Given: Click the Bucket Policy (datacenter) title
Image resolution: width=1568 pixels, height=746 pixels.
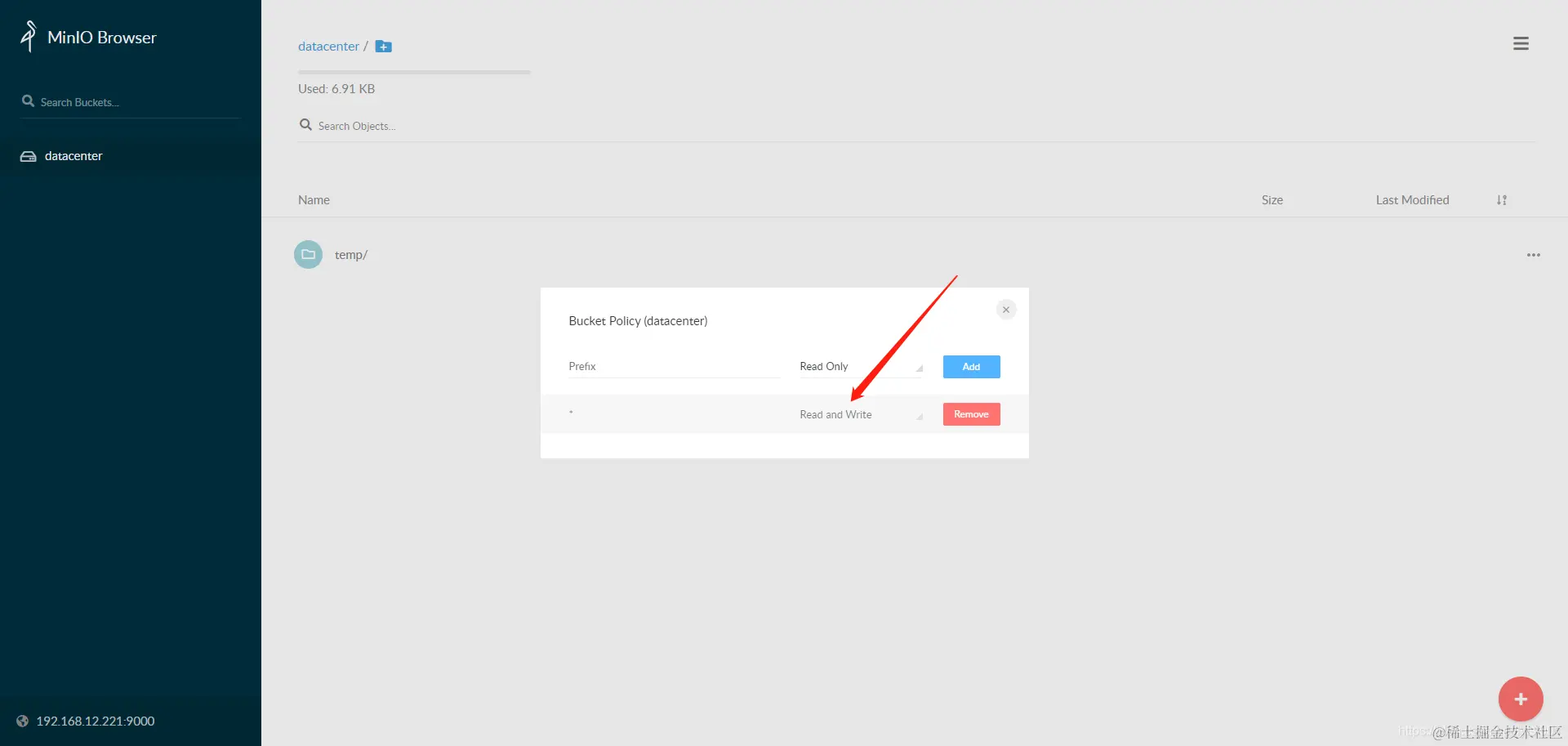Looking at the screenshot, I should tap(638, 321).
